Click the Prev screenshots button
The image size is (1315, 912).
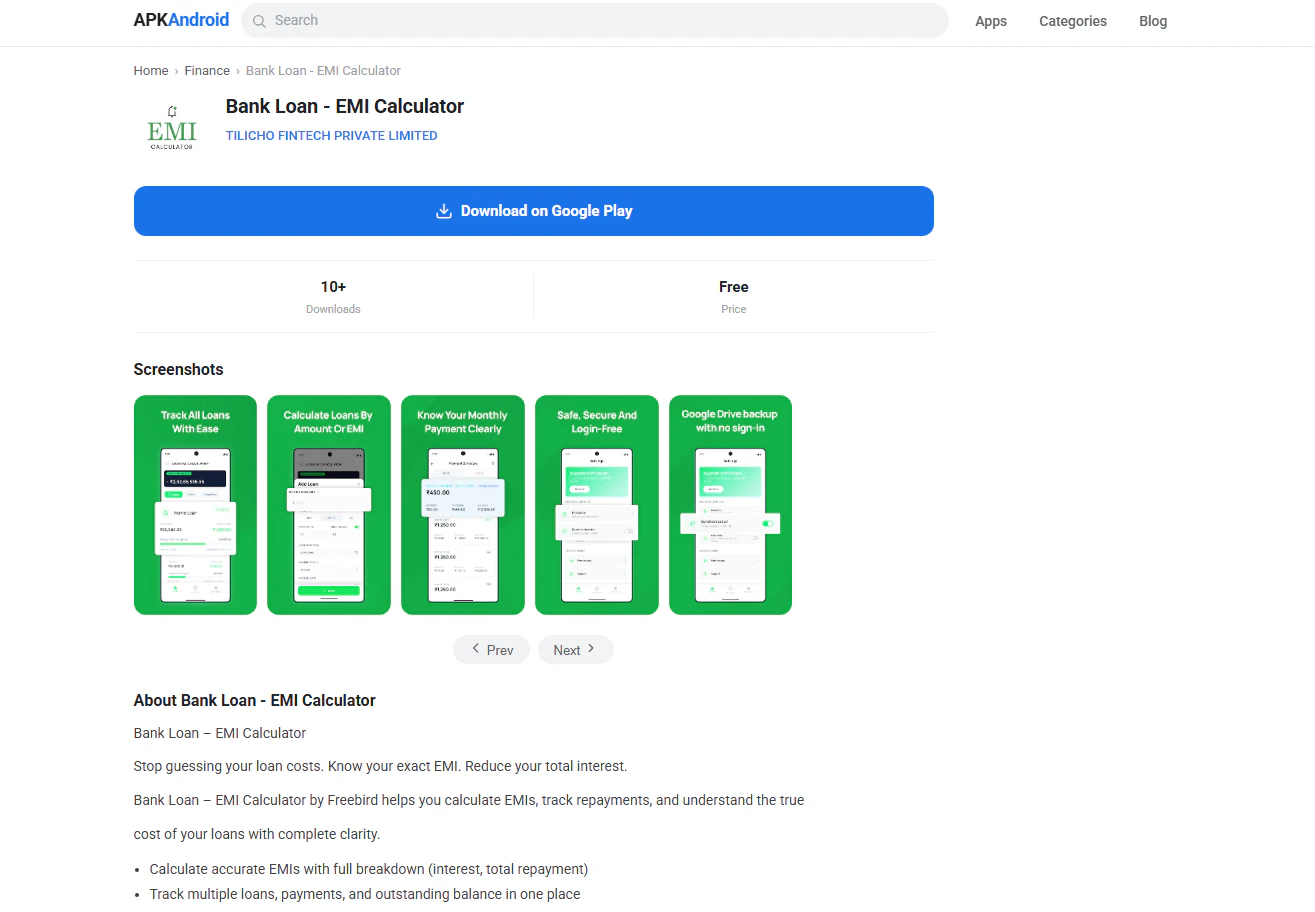coord(491,650)
